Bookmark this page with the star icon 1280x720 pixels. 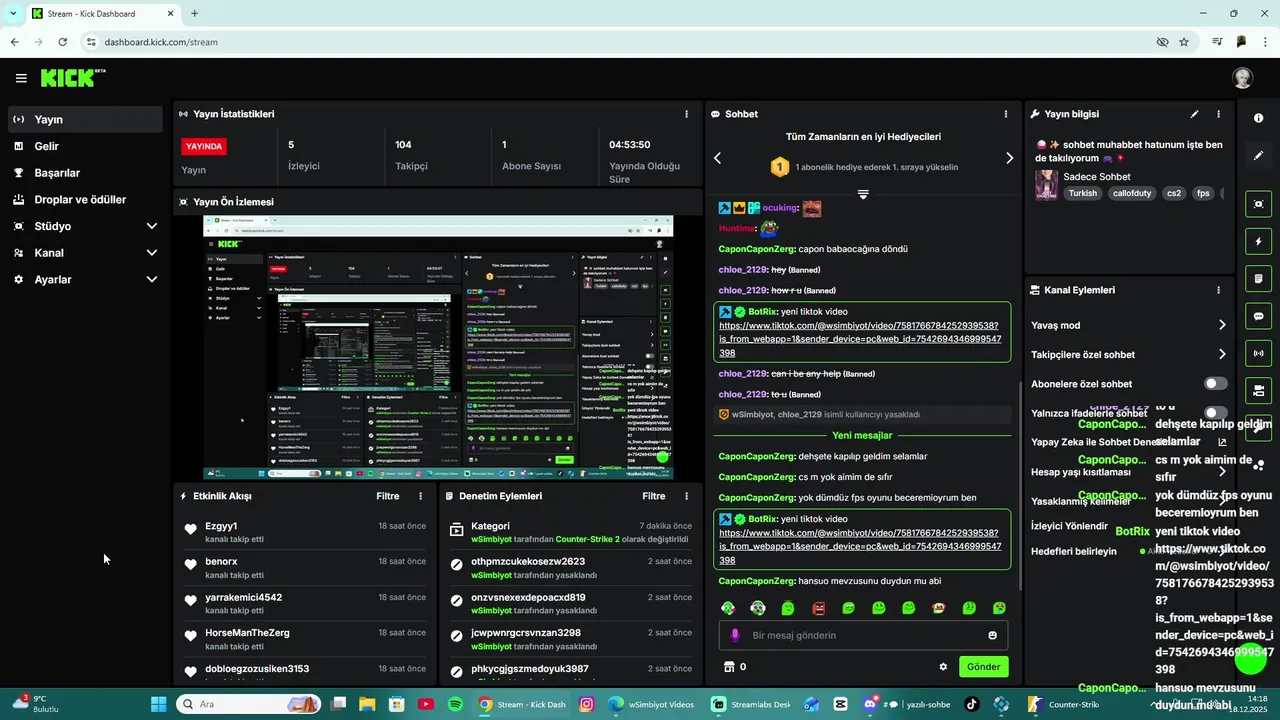pos(1184,42)
